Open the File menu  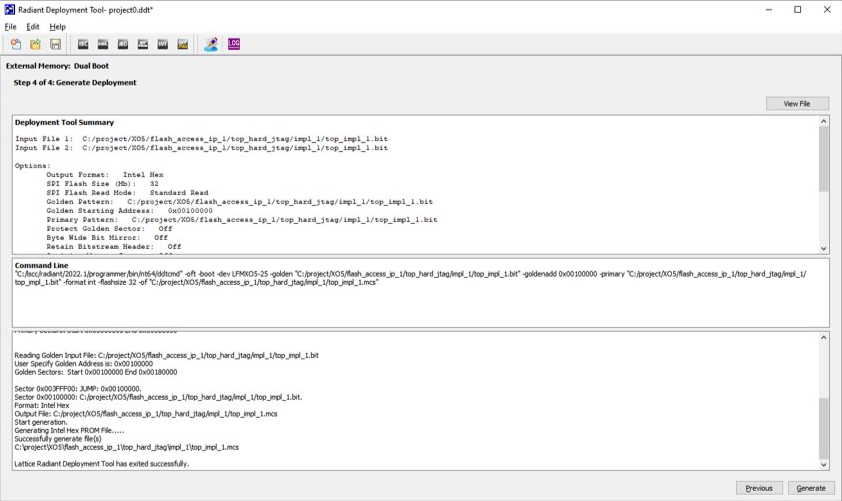10,27
